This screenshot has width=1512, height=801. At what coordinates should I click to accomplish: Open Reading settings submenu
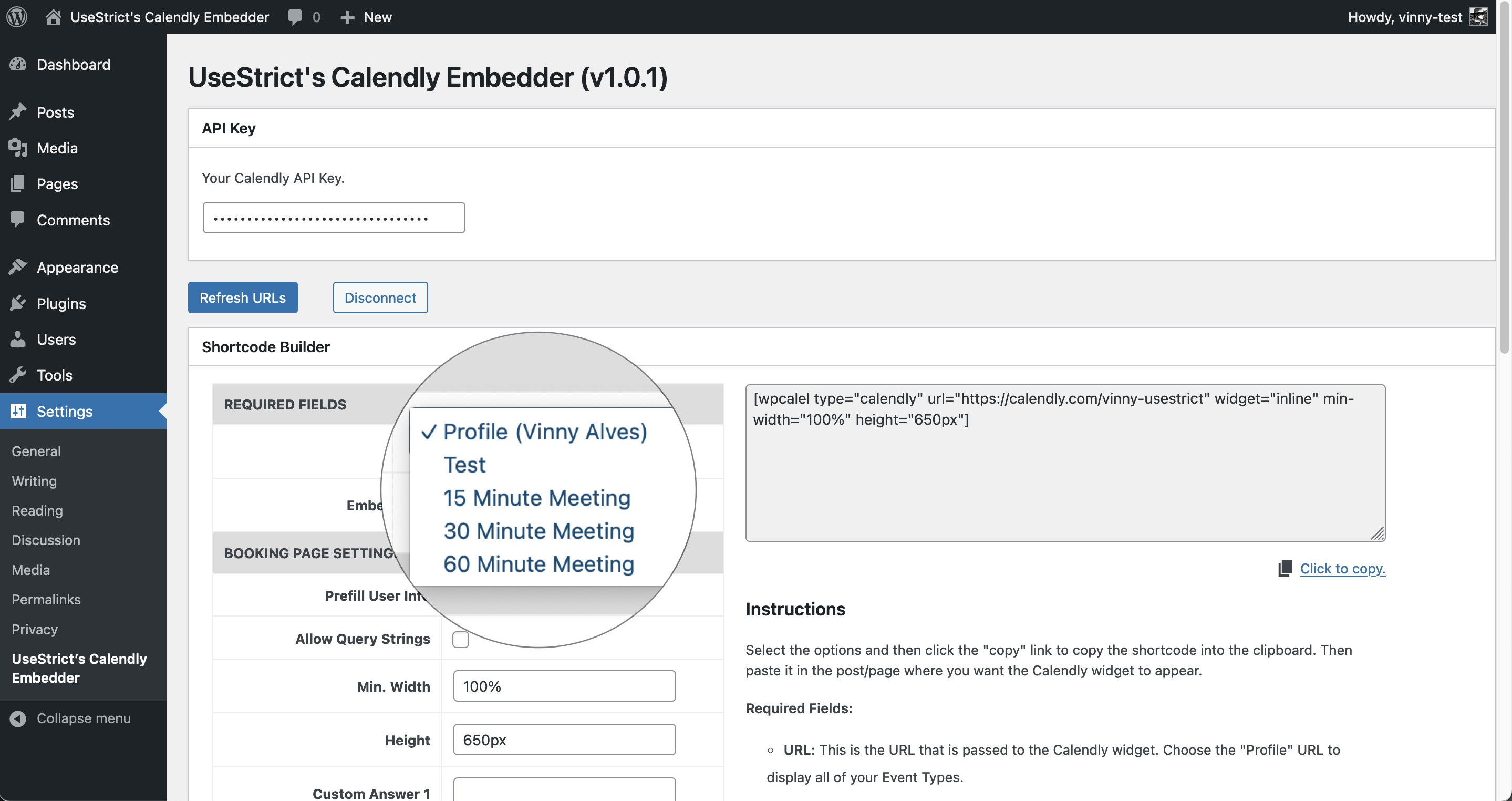37,510
